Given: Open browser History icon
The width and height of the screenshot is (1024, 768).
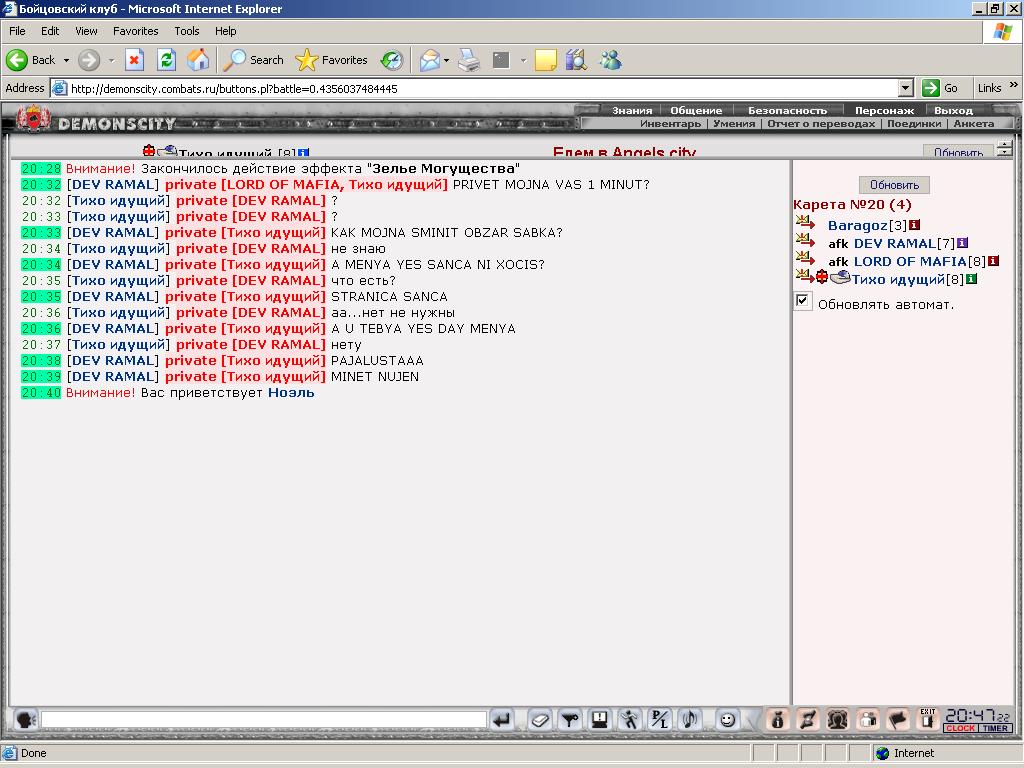Looking at the screenshot, I should (x=392, y=60).
